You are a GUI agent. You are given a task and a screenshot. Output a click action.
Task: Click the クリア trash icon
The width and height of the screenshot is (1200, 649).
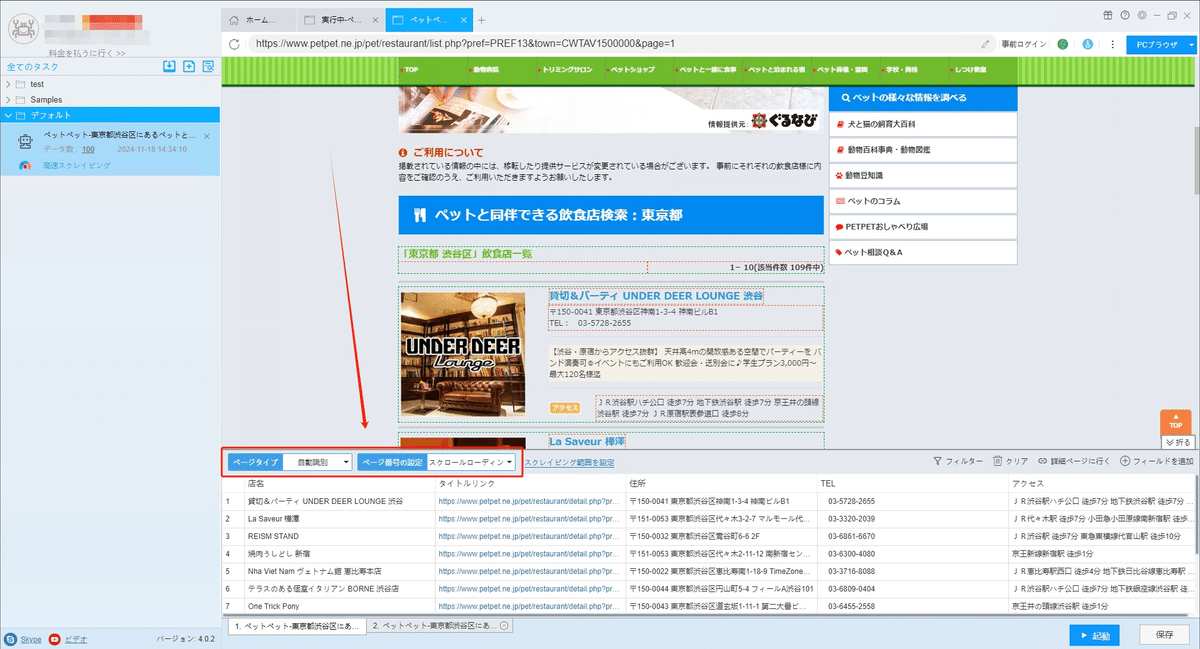[x=997, y=461]
